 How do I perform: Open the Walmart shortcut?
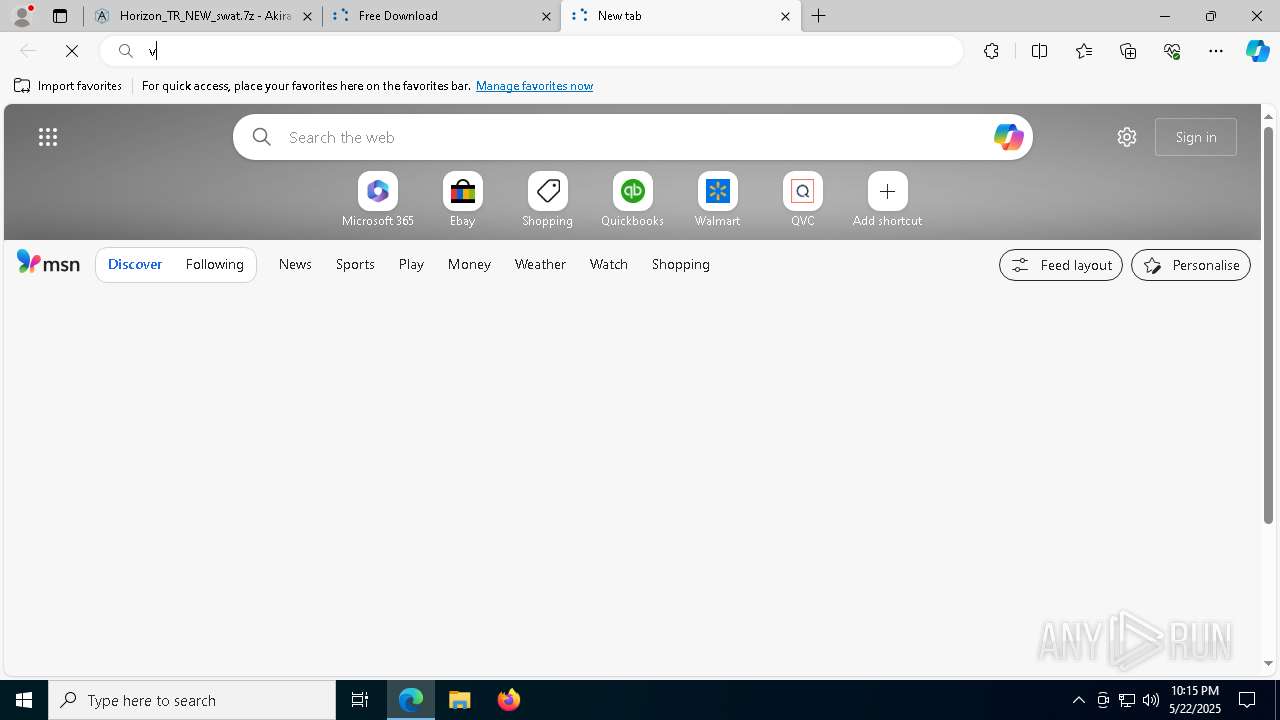(718, 199)
